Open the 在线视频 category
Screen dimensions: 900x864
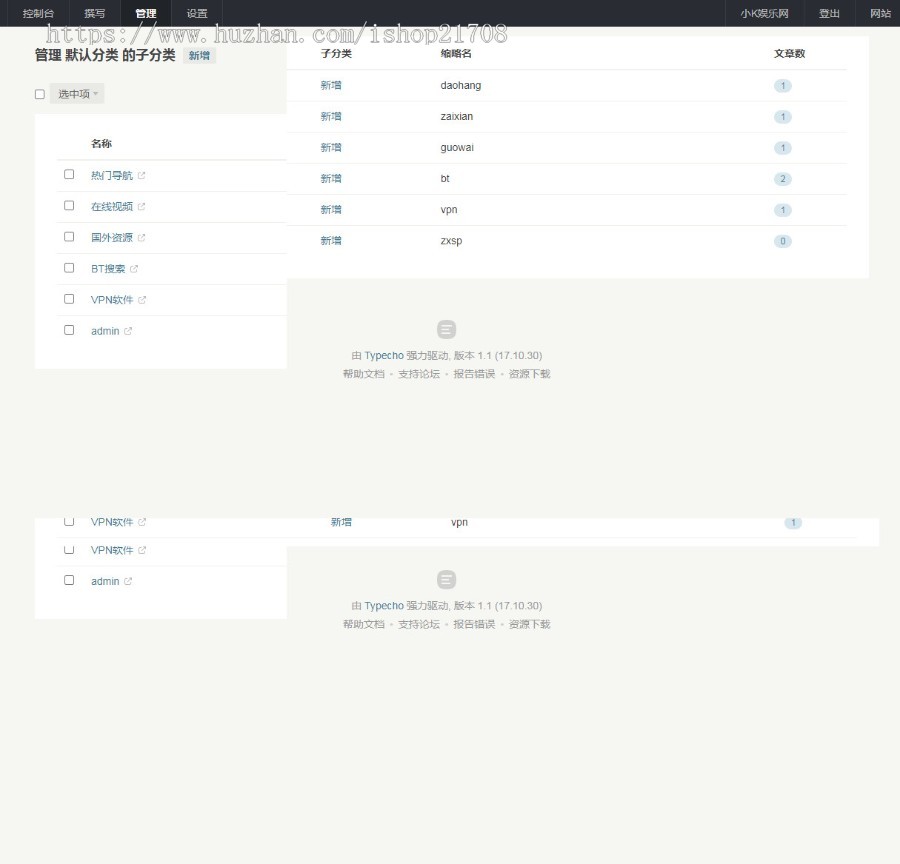click(112, 207)
